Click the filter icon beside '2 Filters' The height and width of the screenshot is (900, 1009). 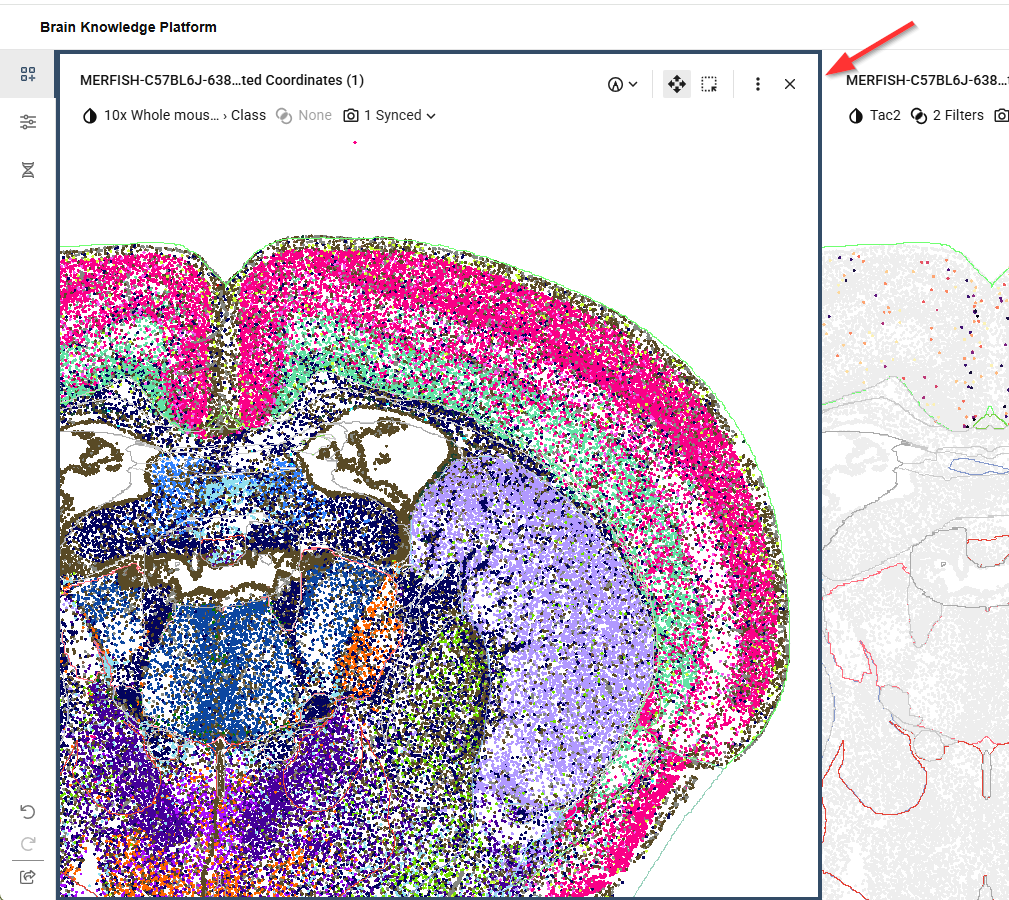pos(919,116)
